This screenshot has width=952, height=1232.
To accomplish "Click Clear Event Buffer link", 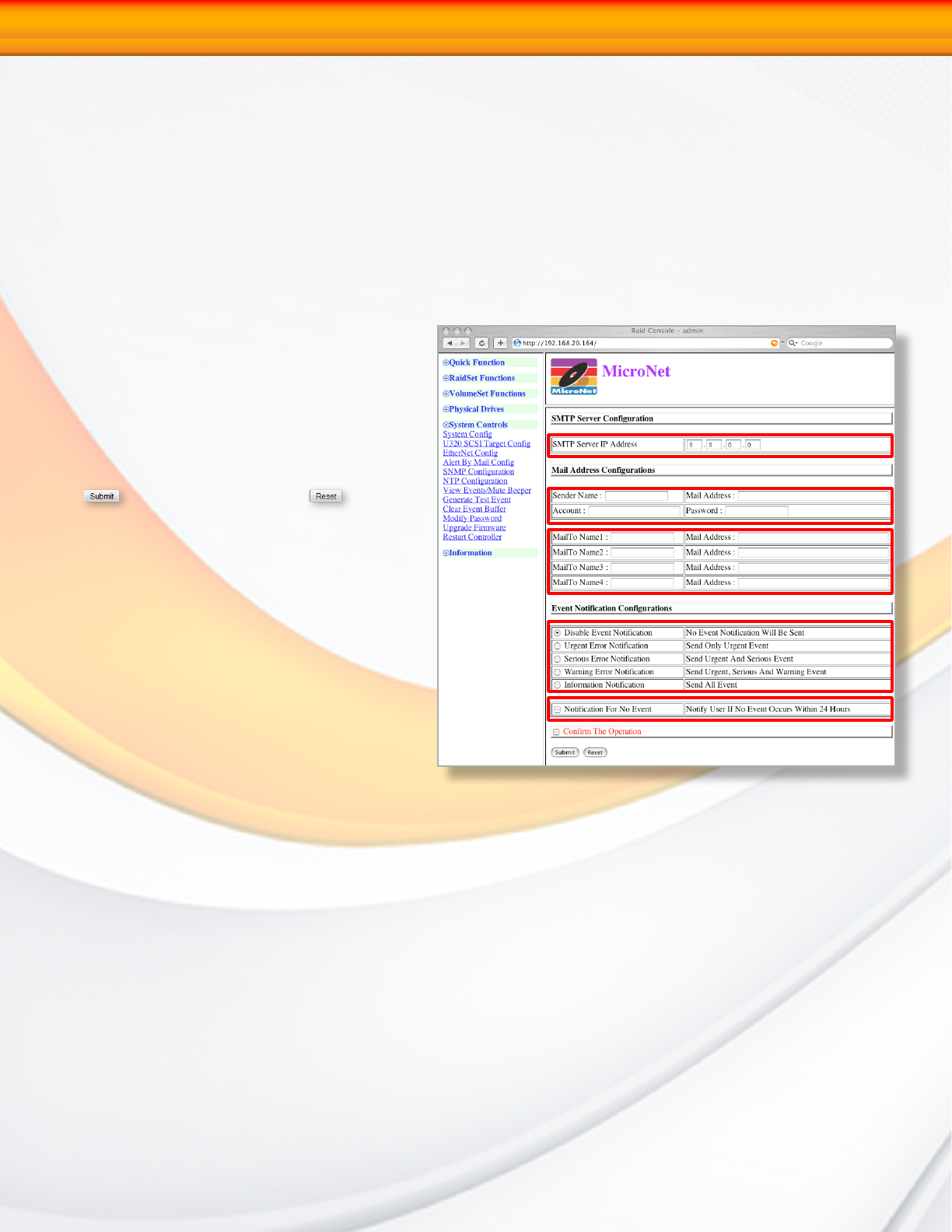I will tap(474, 509).
